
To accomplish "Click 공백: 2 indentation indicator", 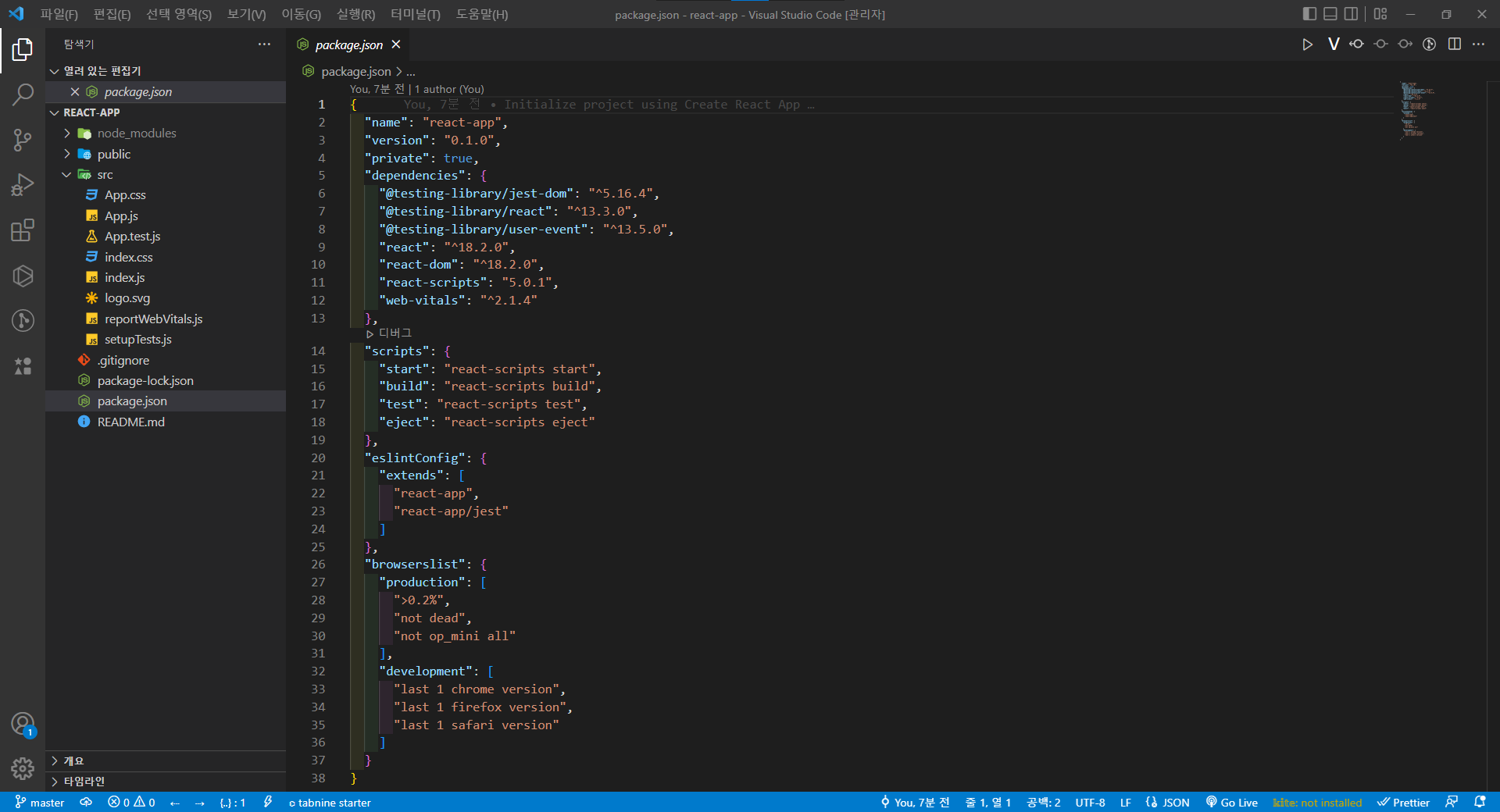I will (1044, 803).
